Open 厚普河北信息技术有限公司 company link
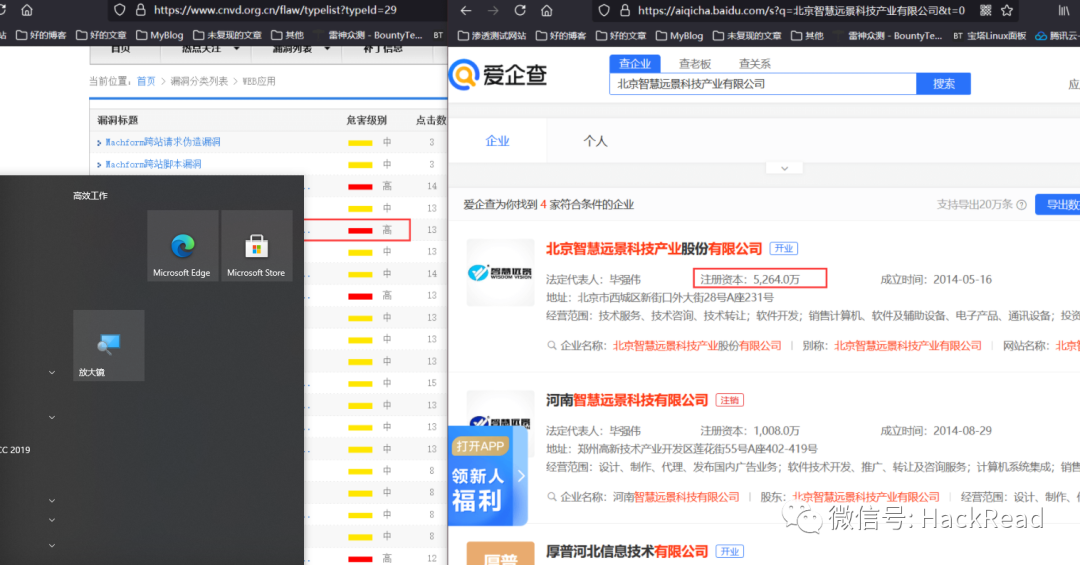 point(627,551)
